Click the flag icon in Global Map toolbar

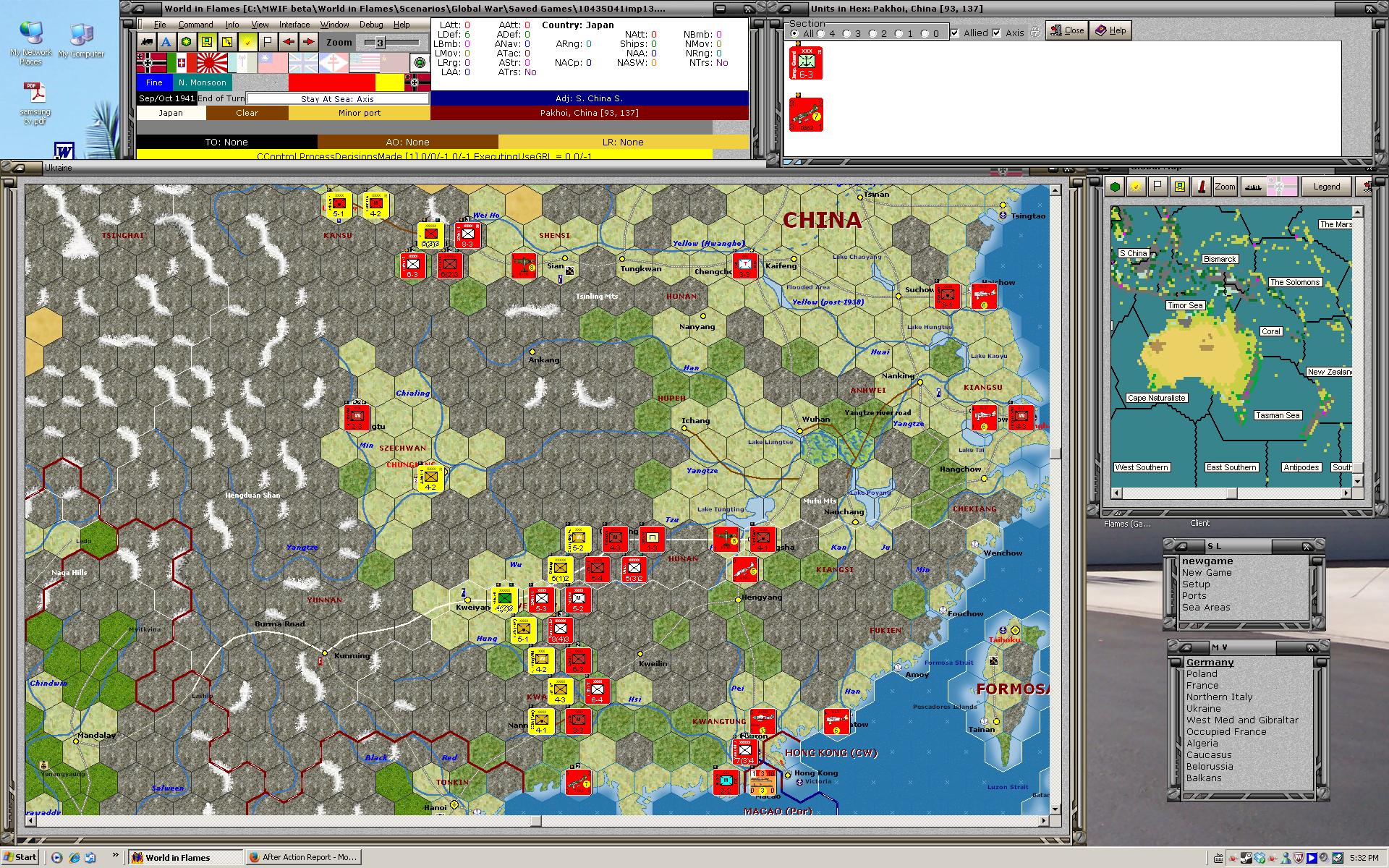coord(1158,187)
